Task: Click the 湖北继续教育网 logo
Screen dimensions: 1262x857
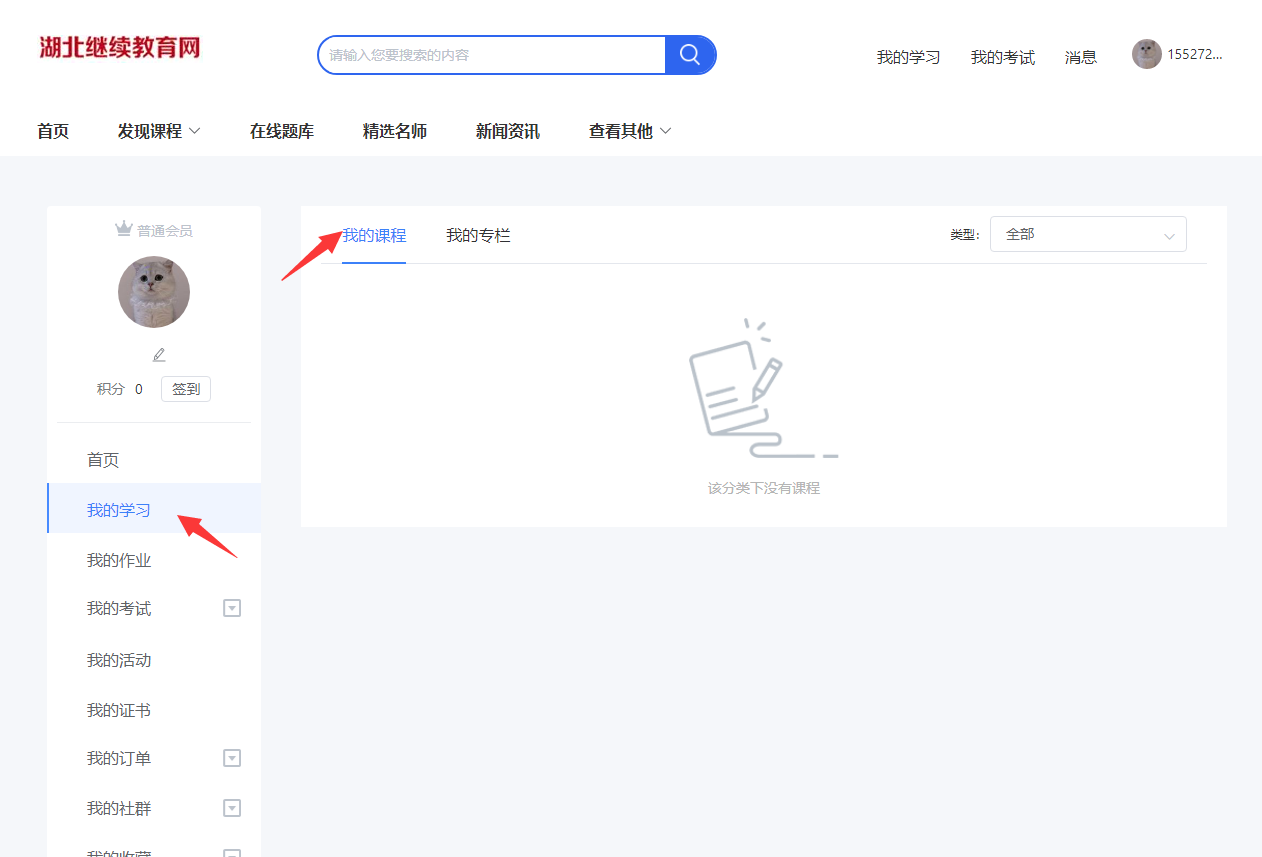Action: [x=119, y=47]
